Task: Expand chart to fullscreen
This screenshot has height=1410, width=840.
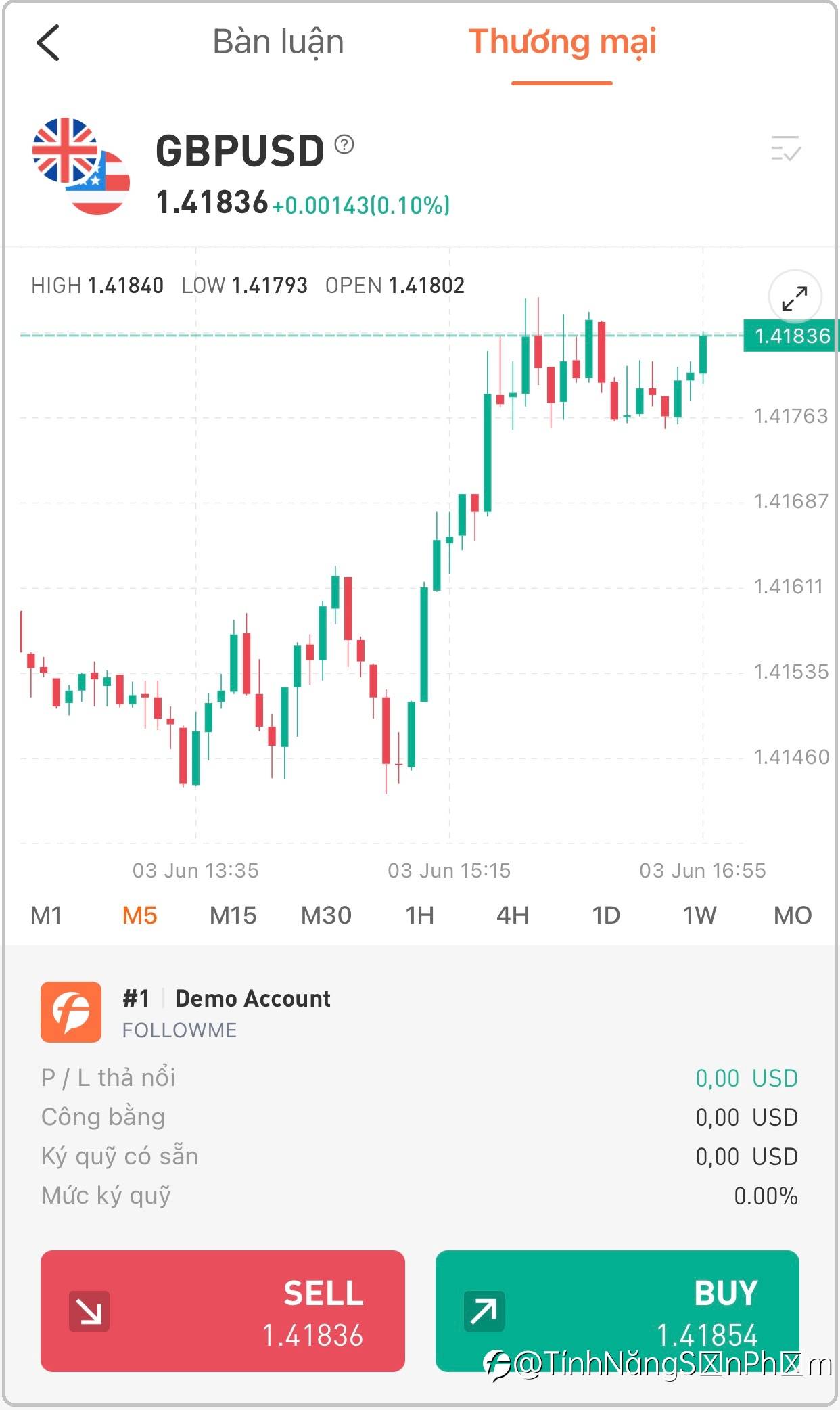Action: point(795,298)
